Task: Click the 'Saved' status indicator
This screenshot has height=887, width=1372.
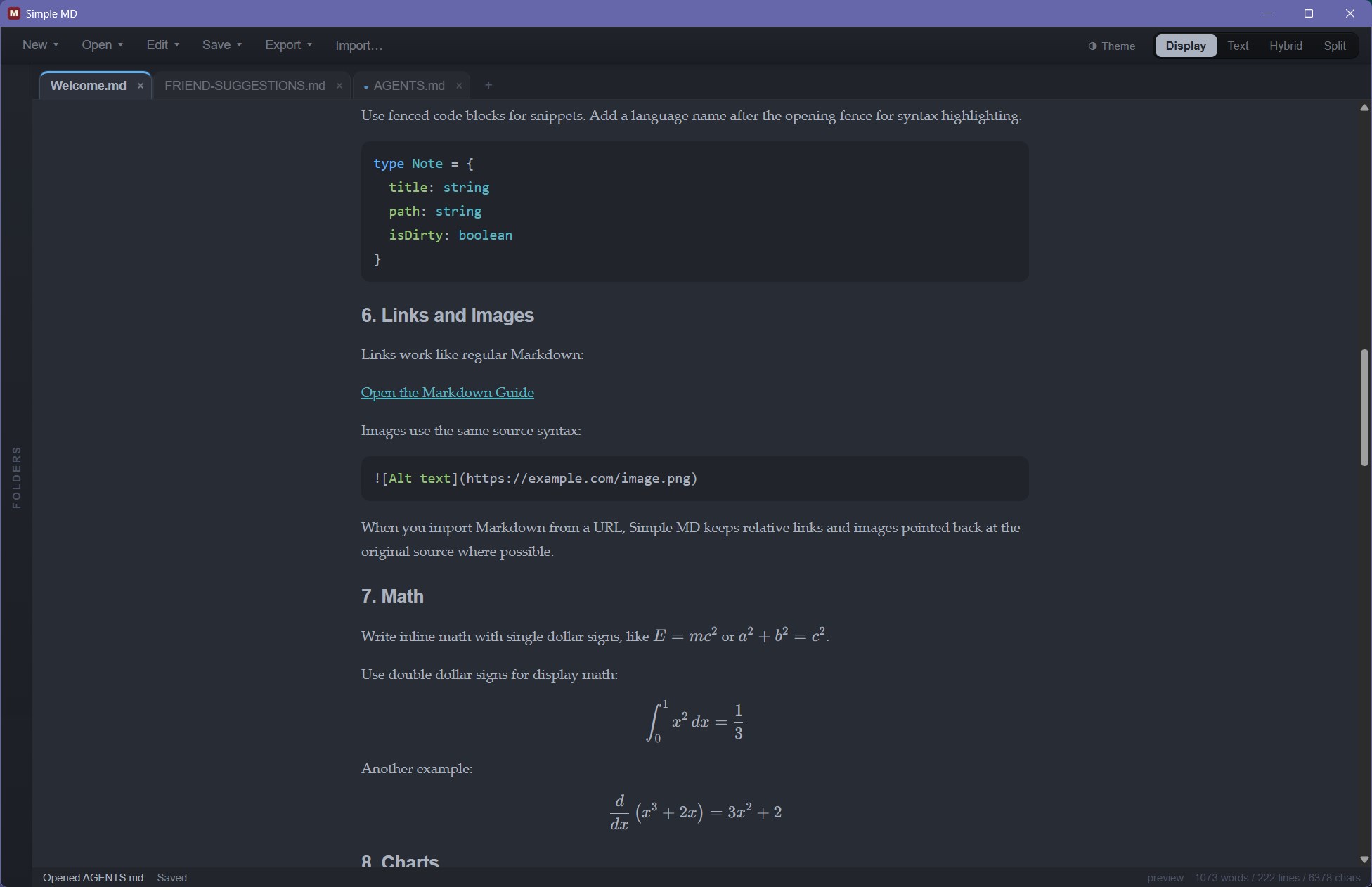Action: [x=172, y=878]
